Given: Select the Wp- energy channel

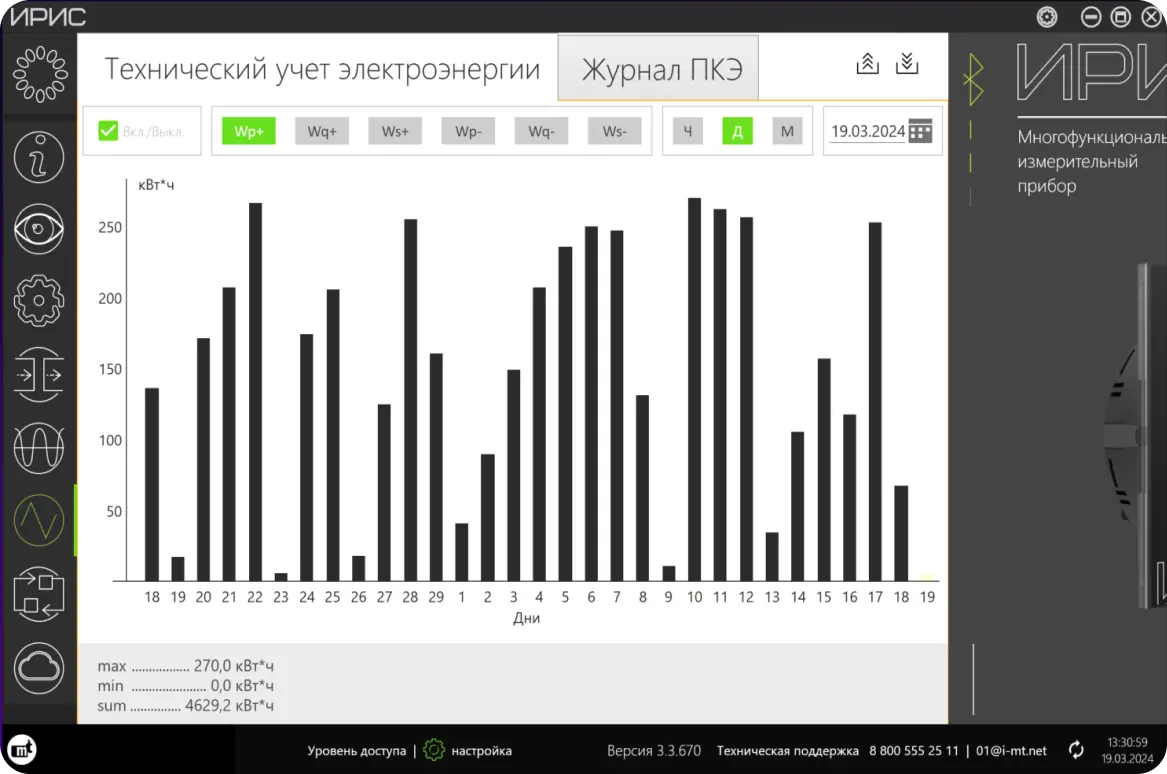Looking at the screenshot, I should tap(468, 131).
